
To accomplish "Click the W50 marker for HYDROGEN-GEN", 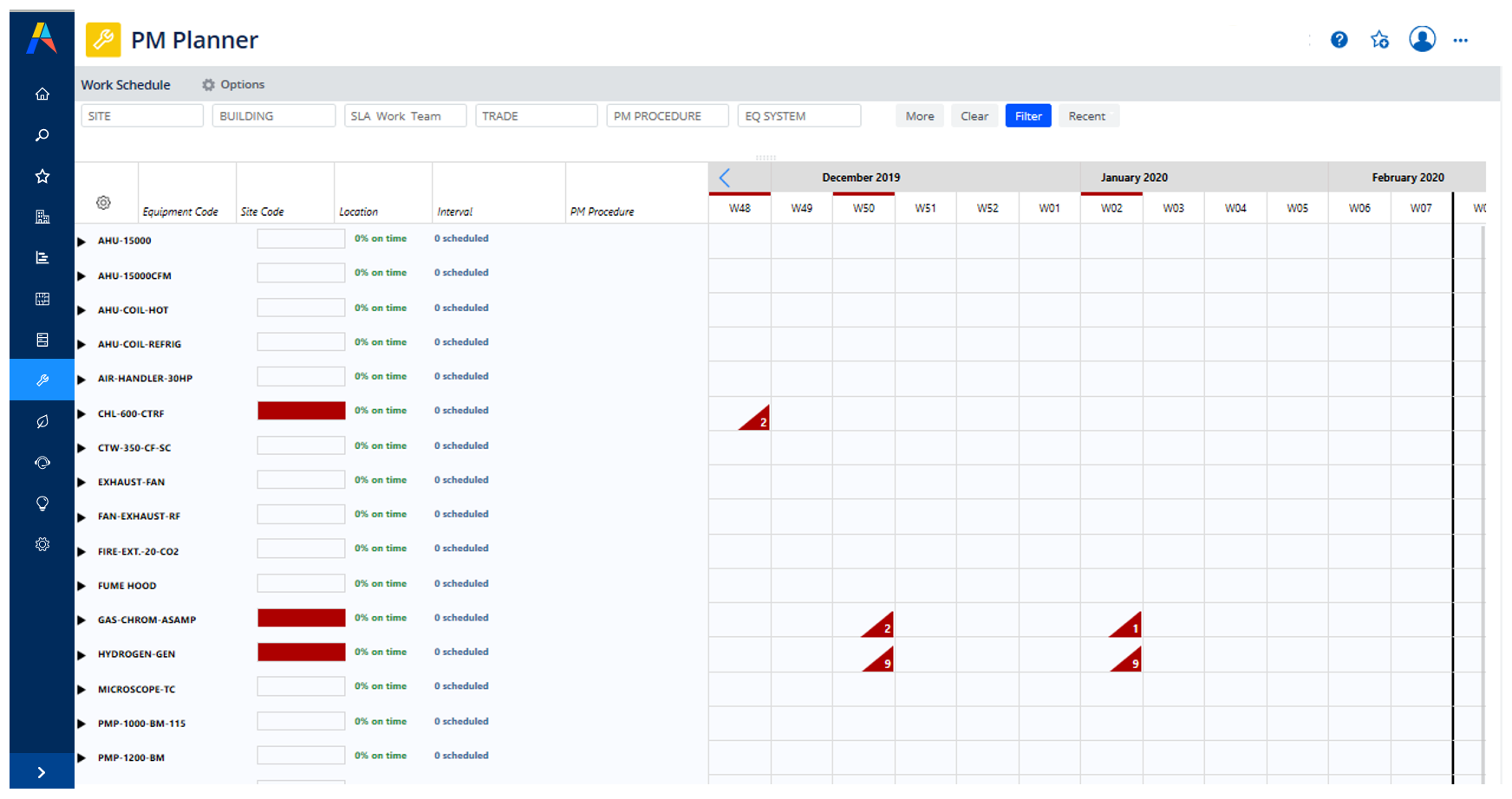I will 880,661.
